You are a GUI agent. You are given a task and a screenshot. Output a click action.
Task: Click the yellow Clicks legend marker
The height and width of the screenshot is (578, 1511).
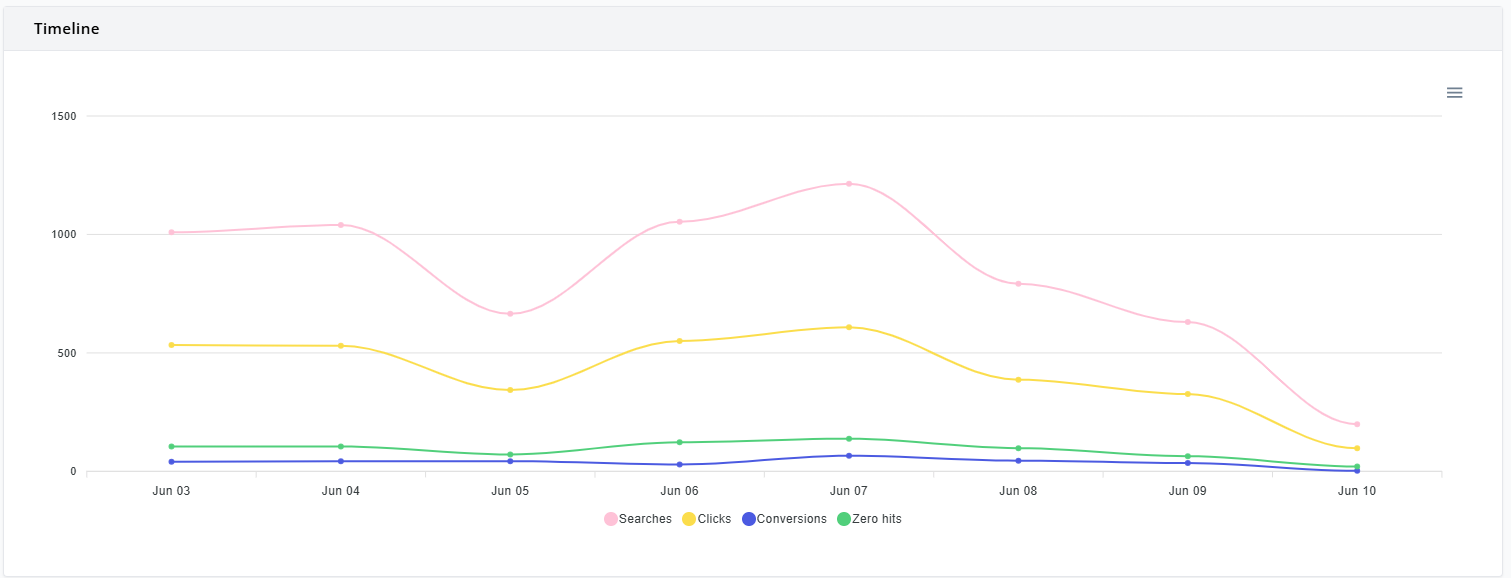pyautogui.click(x=690, y=519)
